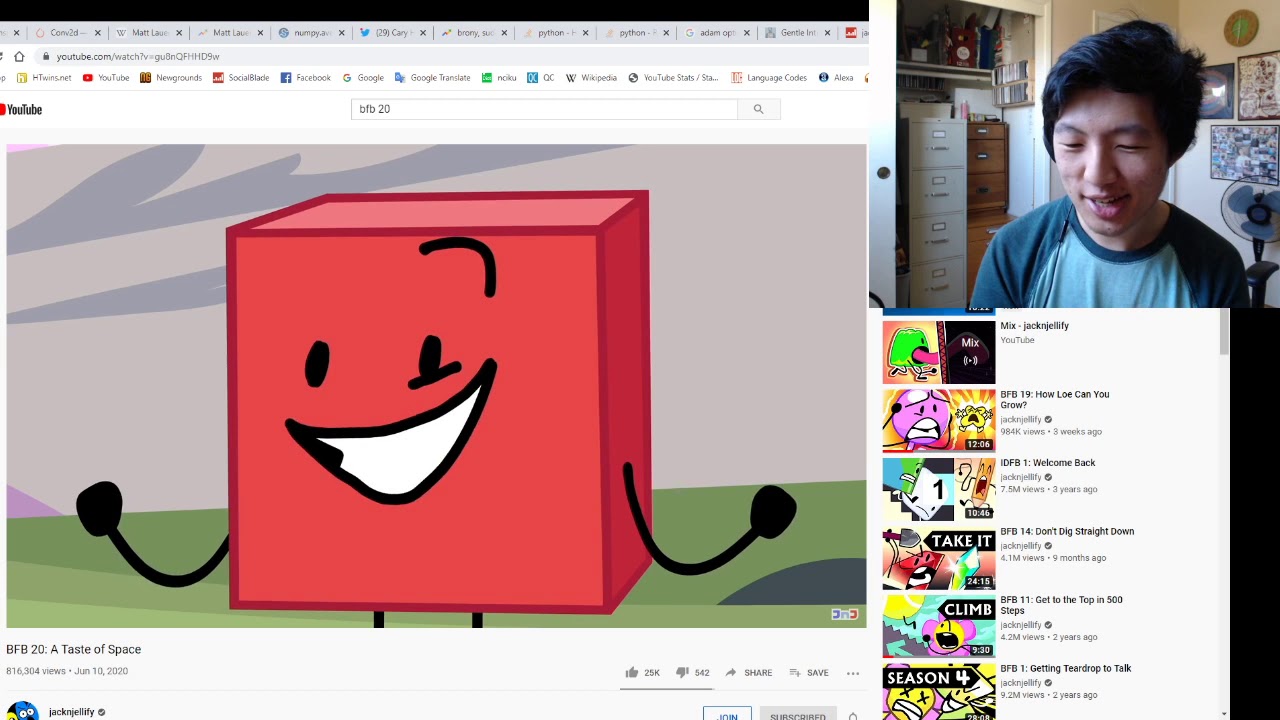Screen dimensions: 1280x720
Task: Click the like/dislike ratio bar
Action: pos(666,689)
